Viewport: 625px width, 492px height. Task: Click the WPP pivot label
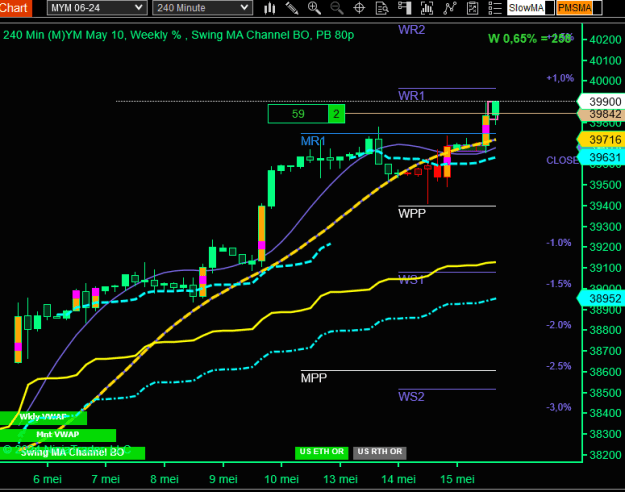point(412,214)
